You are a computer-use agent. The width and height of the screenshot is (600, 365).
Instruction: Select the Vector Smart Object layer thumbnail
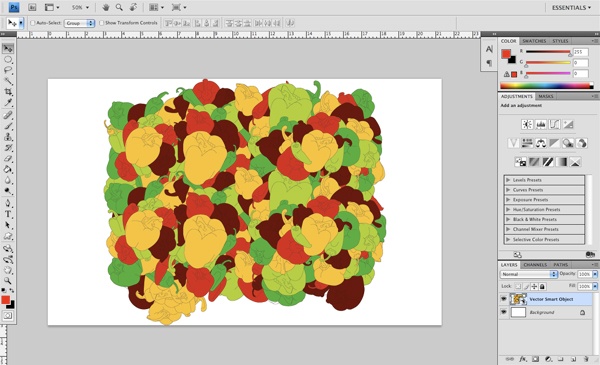(518, 299)
